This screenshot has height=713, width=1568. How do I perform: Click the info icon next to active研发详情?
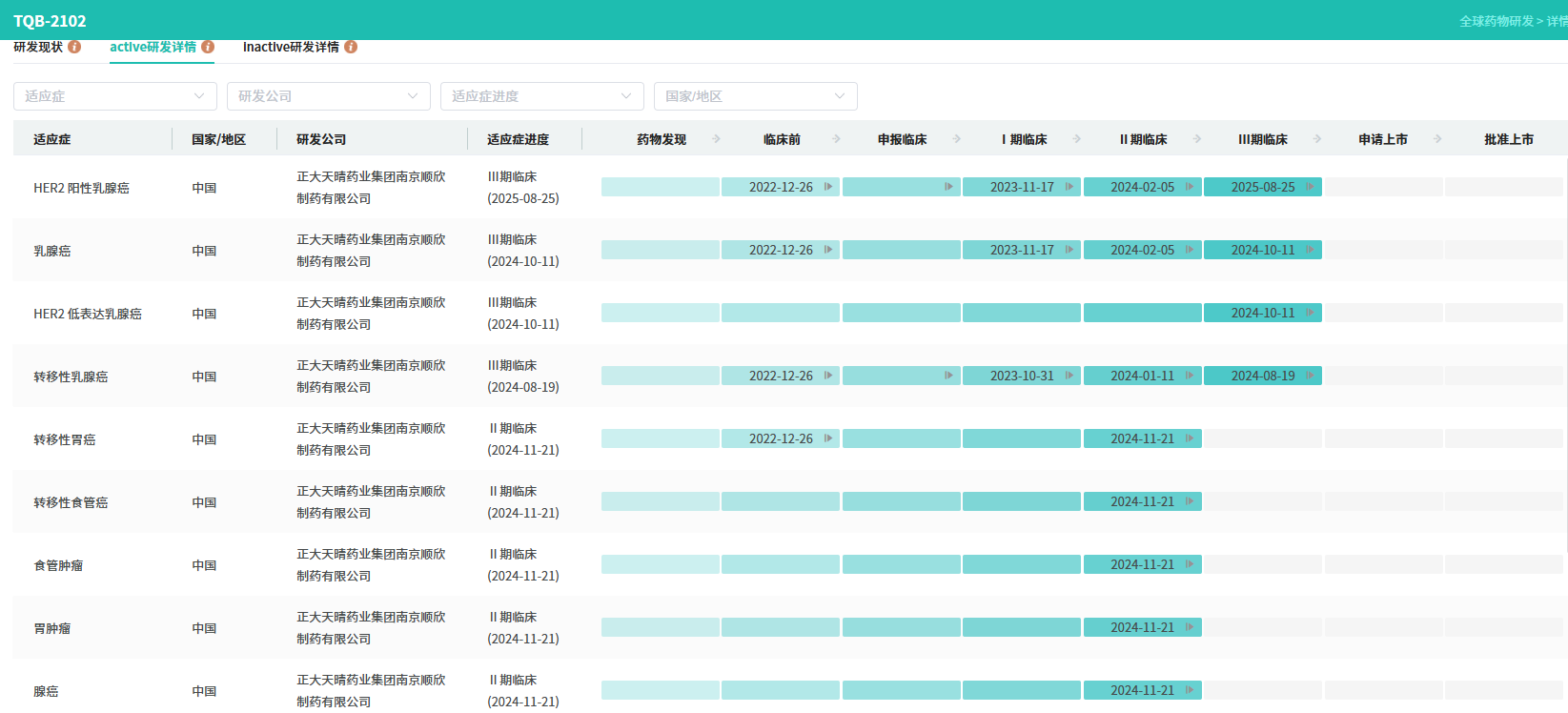(x=208, y=47)
